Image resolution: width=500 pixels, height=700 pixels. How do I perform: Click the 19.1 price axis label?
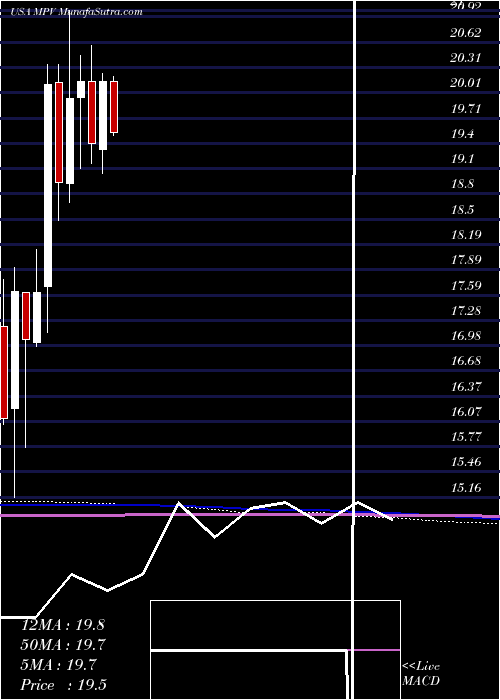coord(462,159)
